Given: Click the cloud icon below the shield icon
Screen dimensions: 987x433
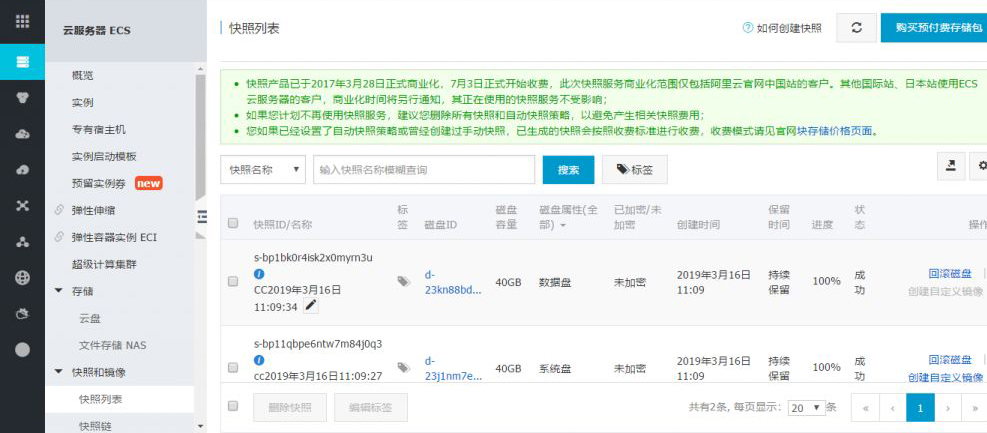Looking at the screenshot, I should point(23,134).
